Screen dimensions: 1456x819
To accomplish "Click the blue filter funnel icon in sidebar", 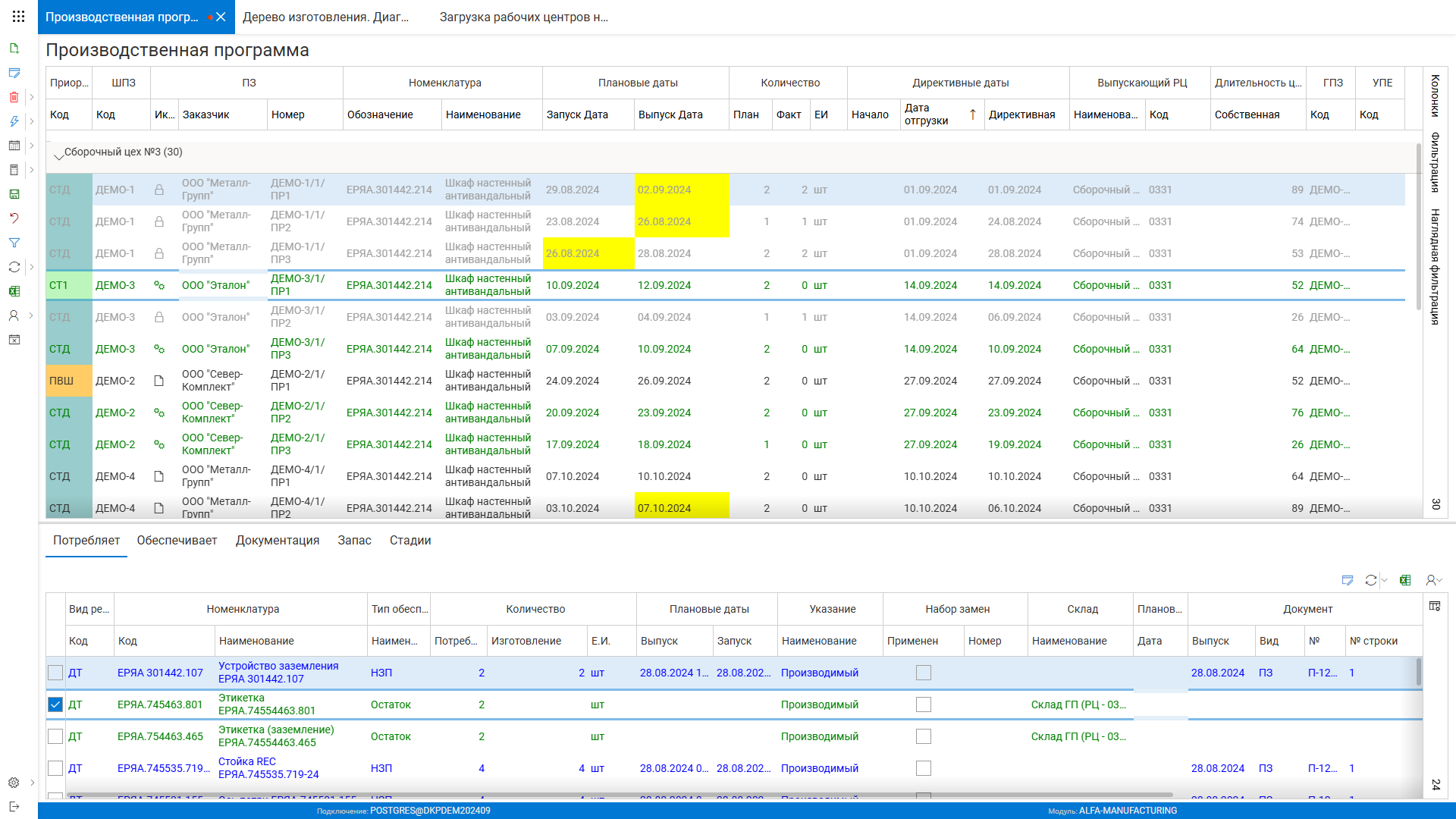I will pyautogui.click(x=14, y=243).
